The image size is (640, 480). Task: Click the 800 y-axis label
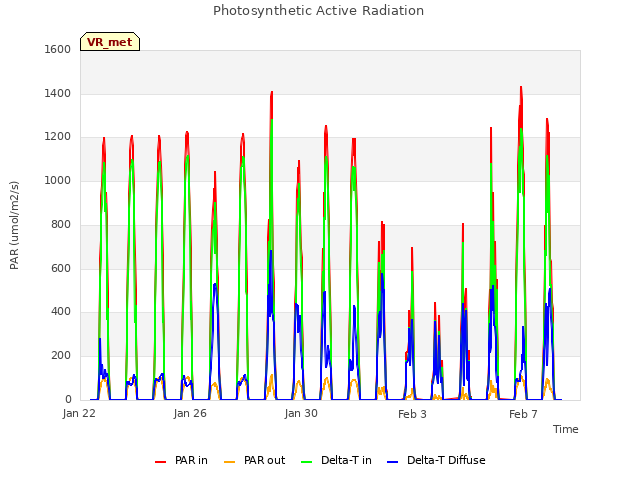point(61,224)
